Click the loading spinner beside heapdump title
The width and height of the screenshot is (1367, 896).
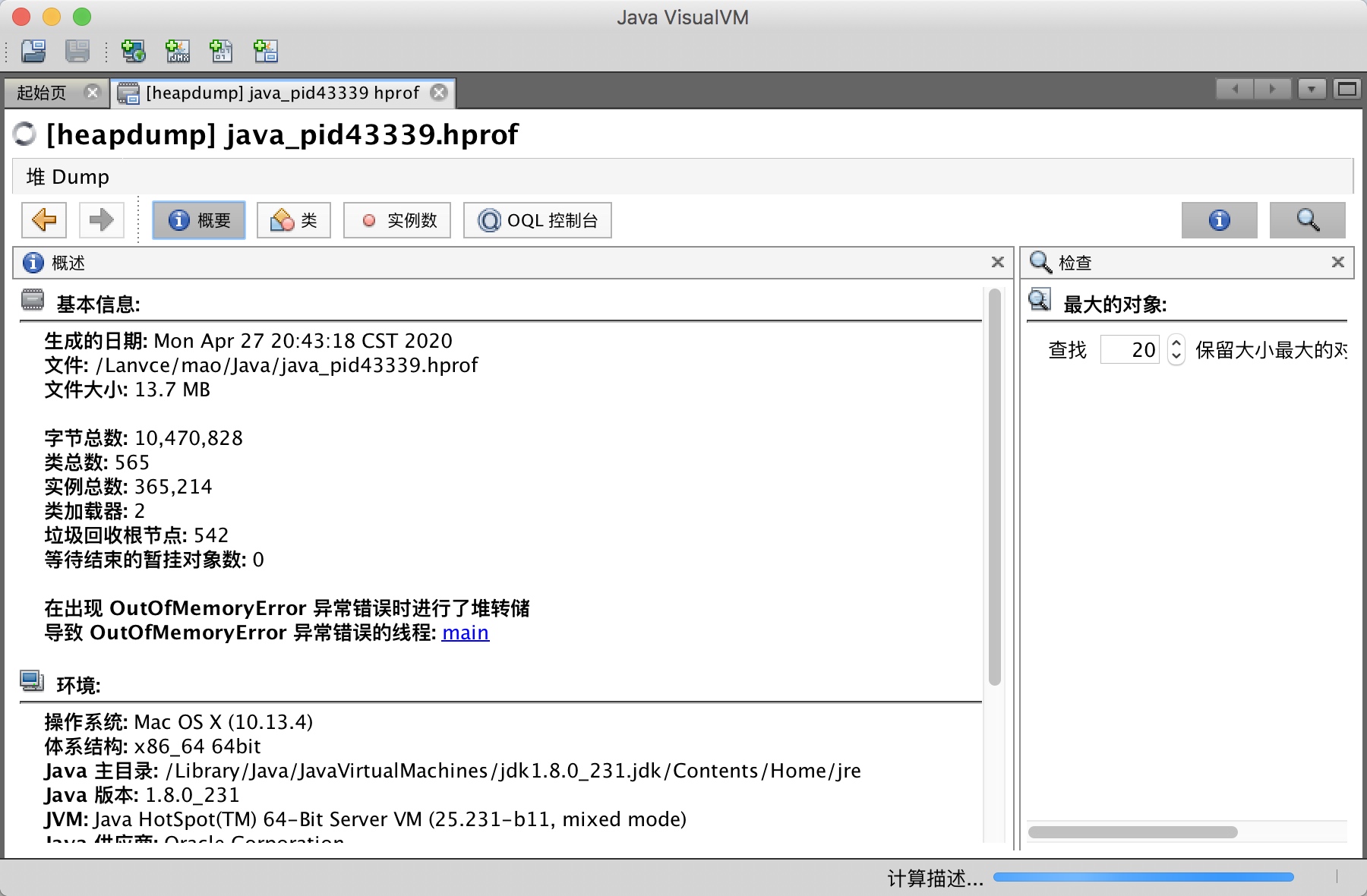(x=25, y=134)
